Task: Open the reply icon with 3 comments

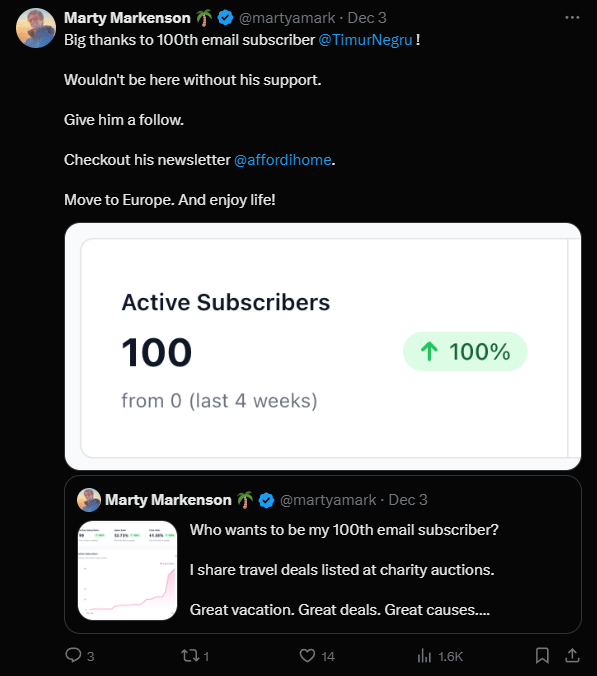Action: (x=73, y=655)
